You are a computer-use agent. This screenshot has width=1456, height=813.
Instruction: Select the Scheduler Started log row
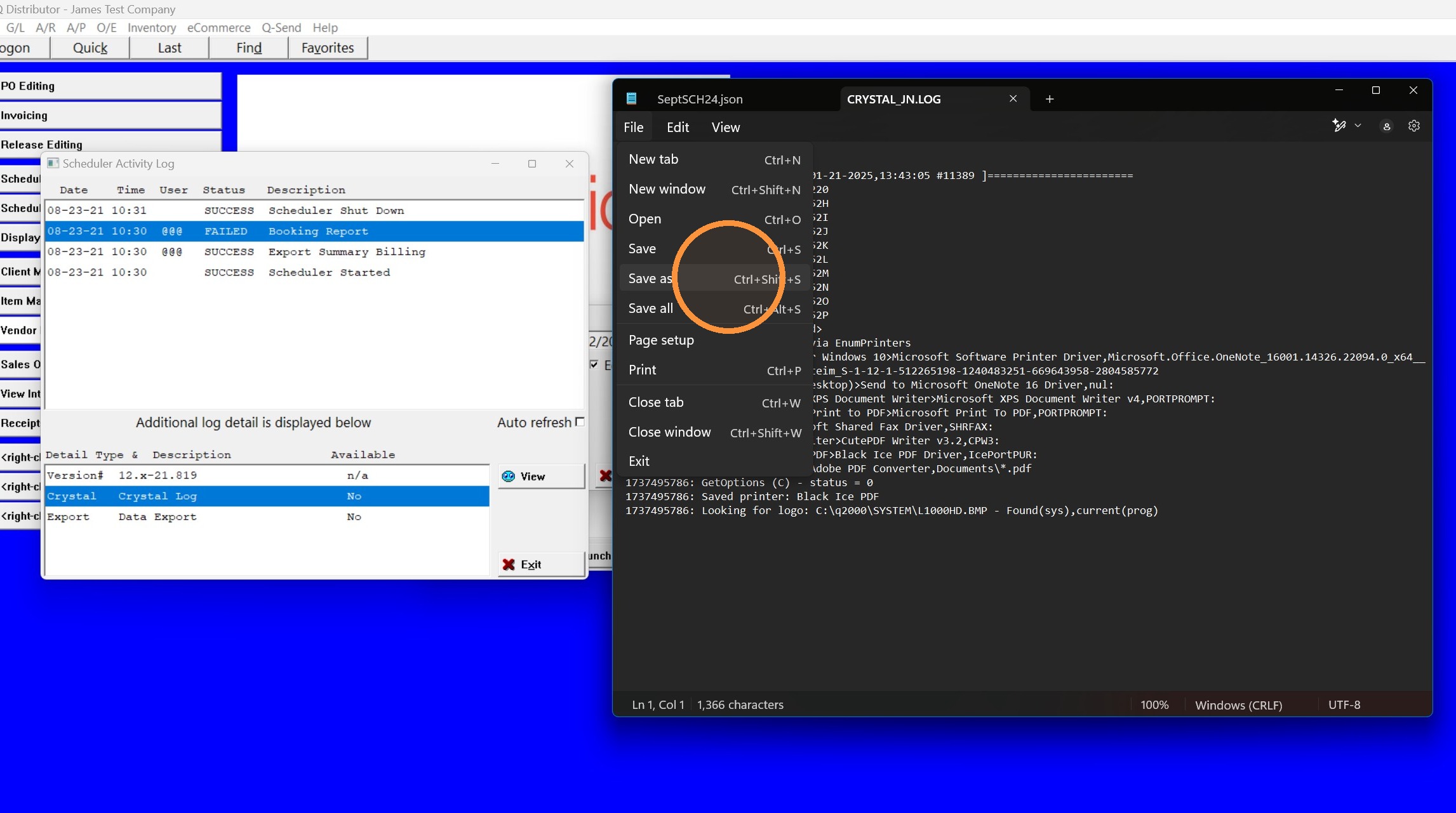[314, 272]
